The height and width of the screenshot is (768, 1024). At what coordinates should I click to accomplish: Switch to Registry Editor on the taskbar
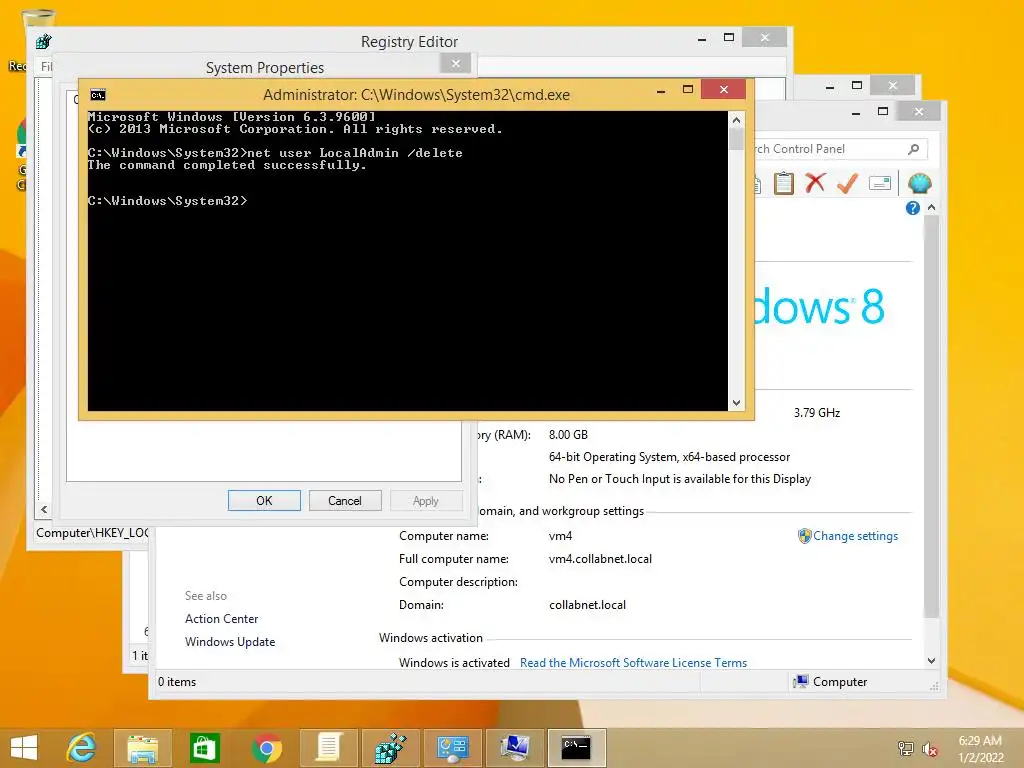pyautogui.click(x=391, y=748)
